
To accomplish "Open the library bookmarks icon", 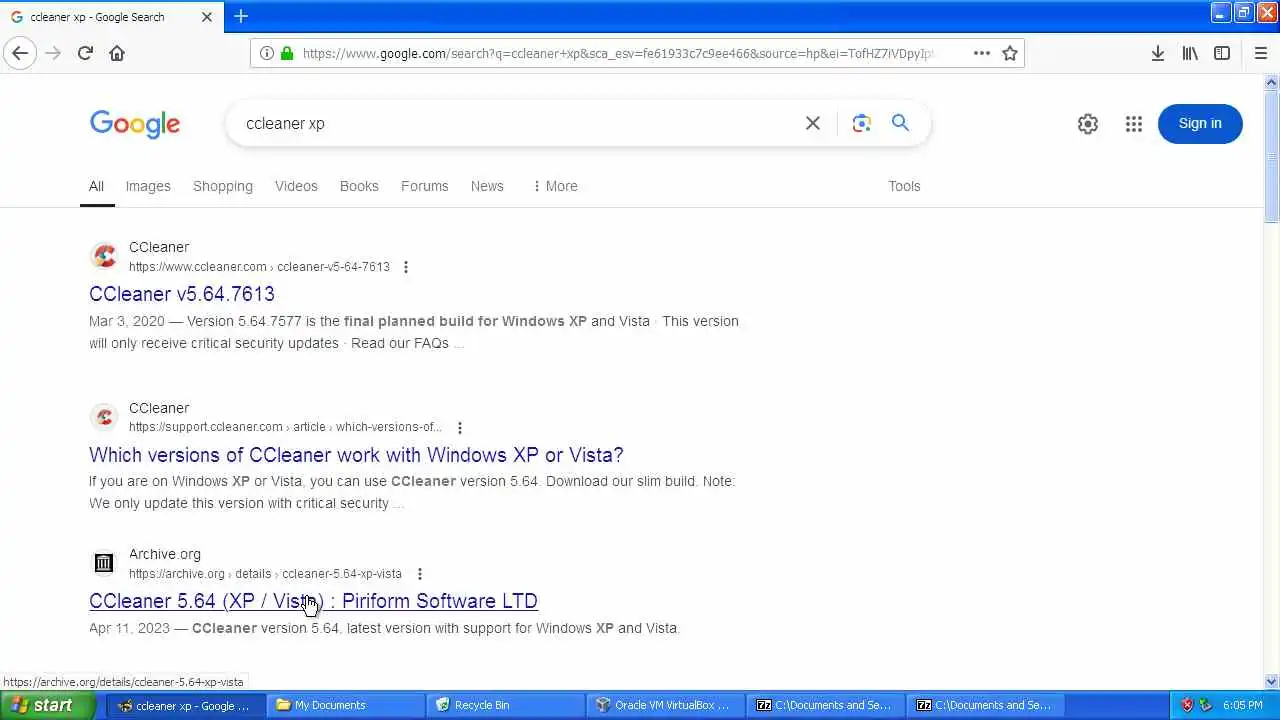I will (1190, 53).
